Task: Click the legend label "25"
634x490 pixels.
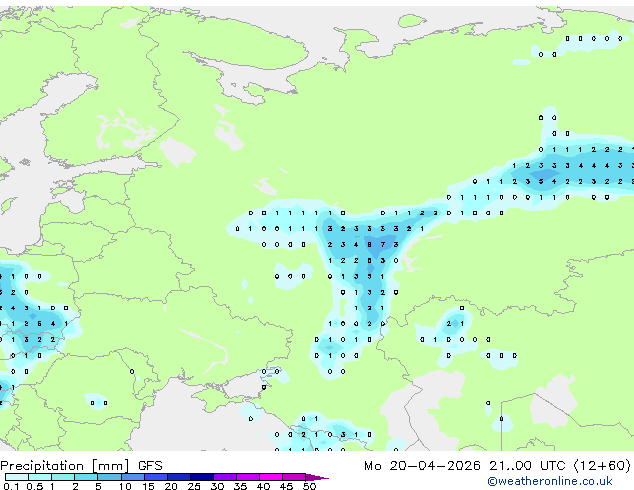Action: click(194, 486)
